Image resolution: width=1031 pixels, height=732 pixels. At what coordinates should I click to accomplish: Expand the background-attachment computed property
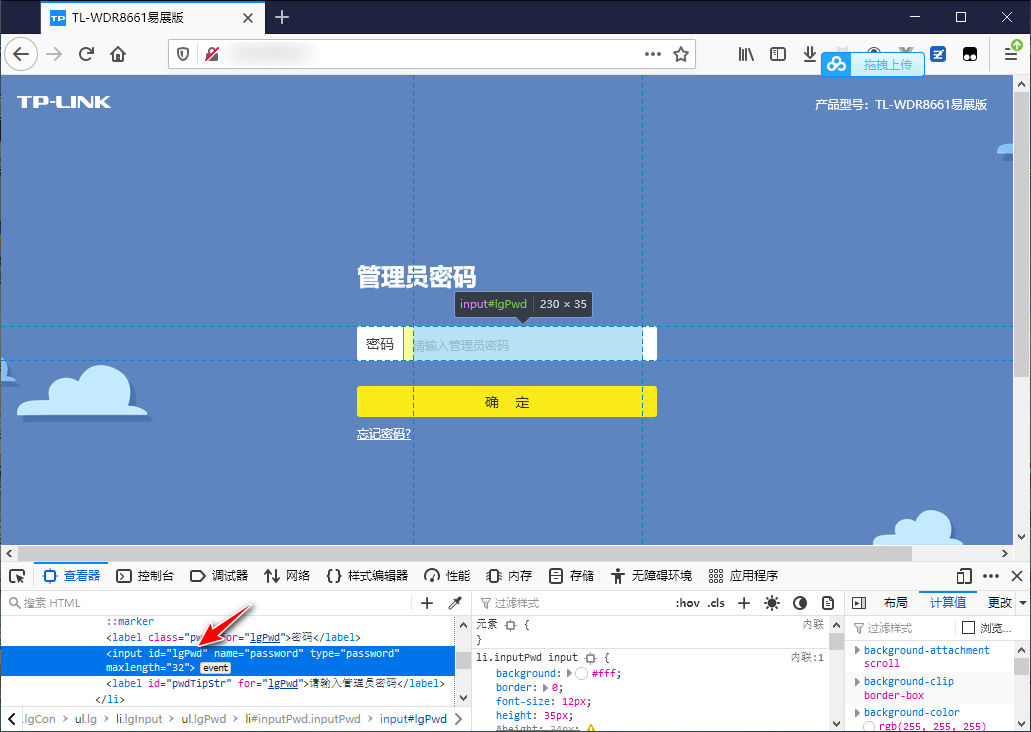pos(857,650)
